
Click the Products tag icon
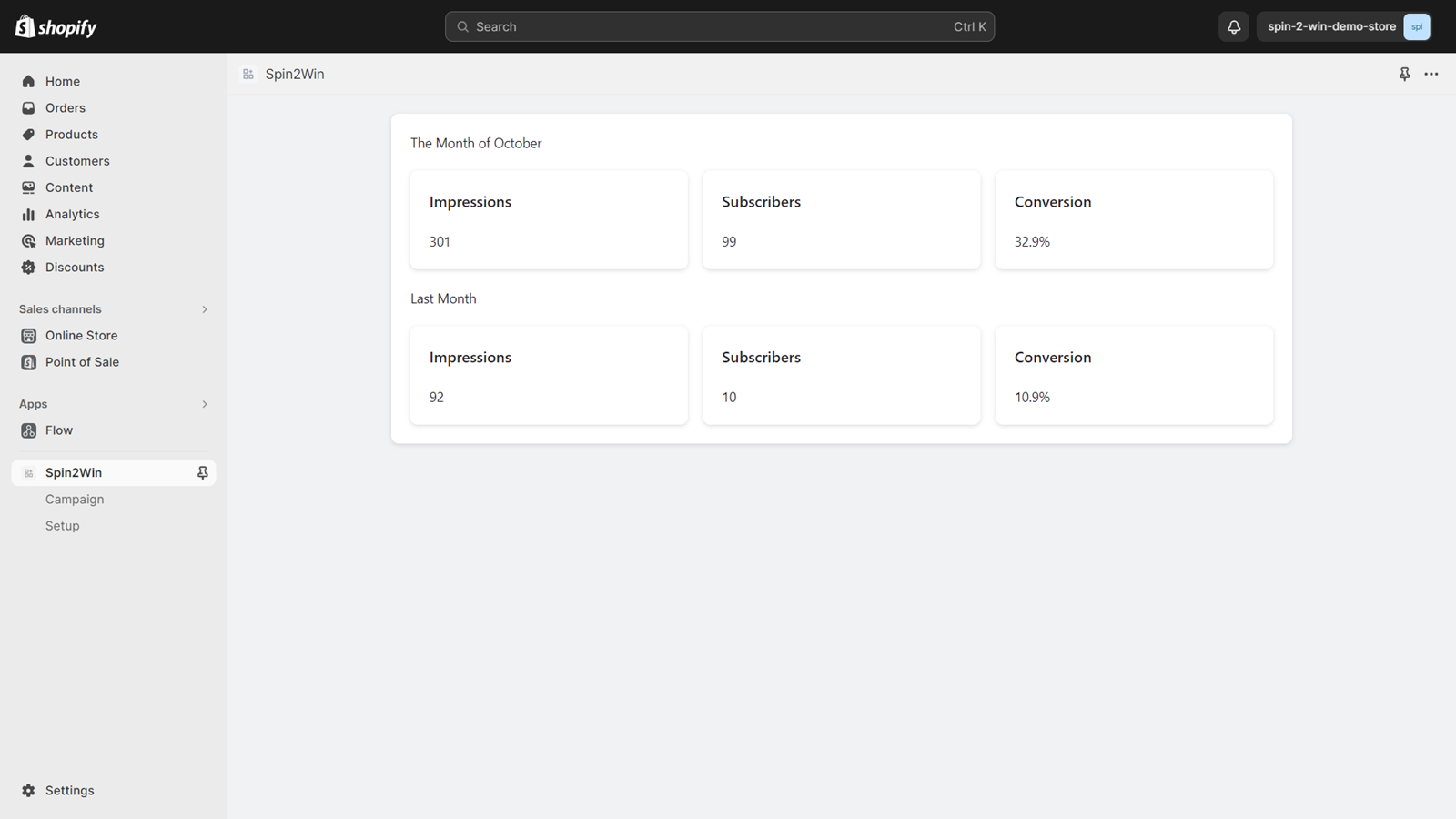[x=28, y=134]
